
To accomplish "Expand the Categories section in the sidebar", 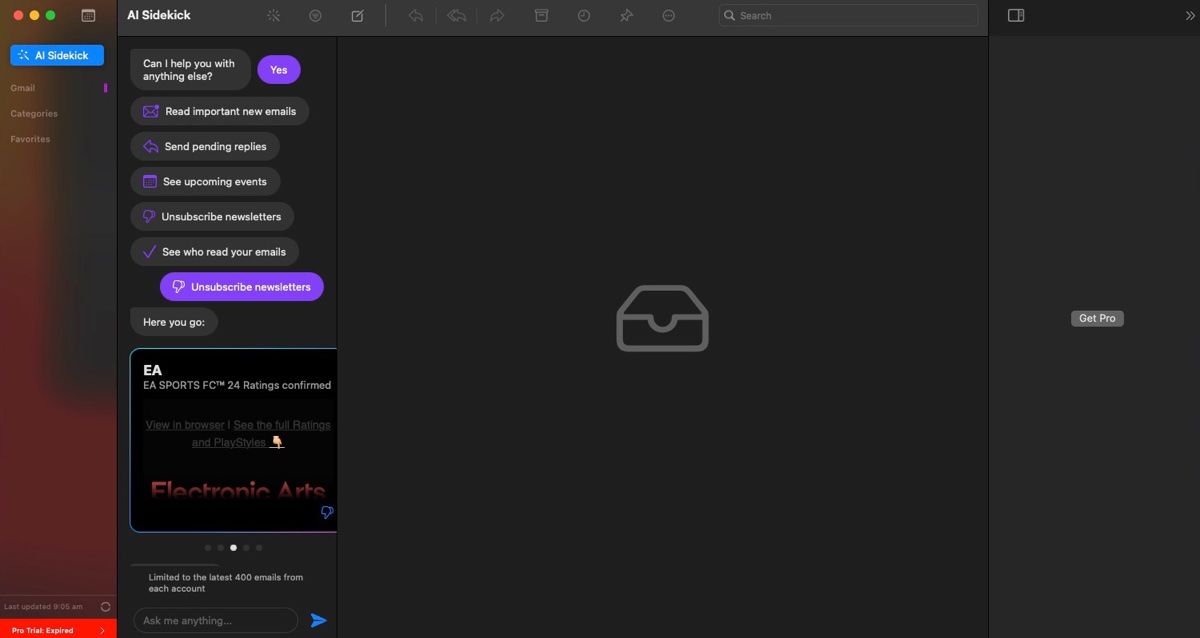I will (33, 113).
